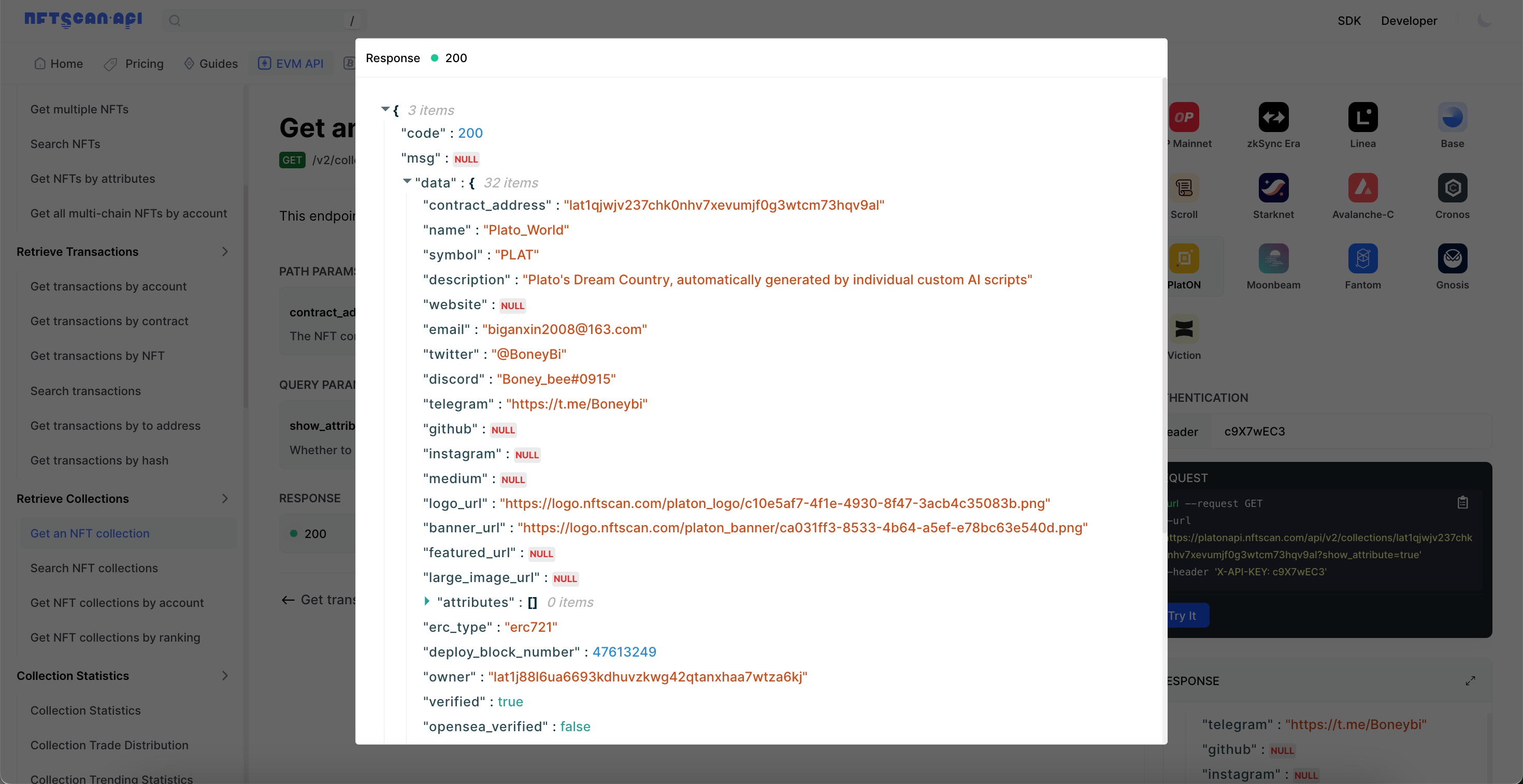Select the zkSync Era chain icon

pyautogui.click(x=1273, y=117)
